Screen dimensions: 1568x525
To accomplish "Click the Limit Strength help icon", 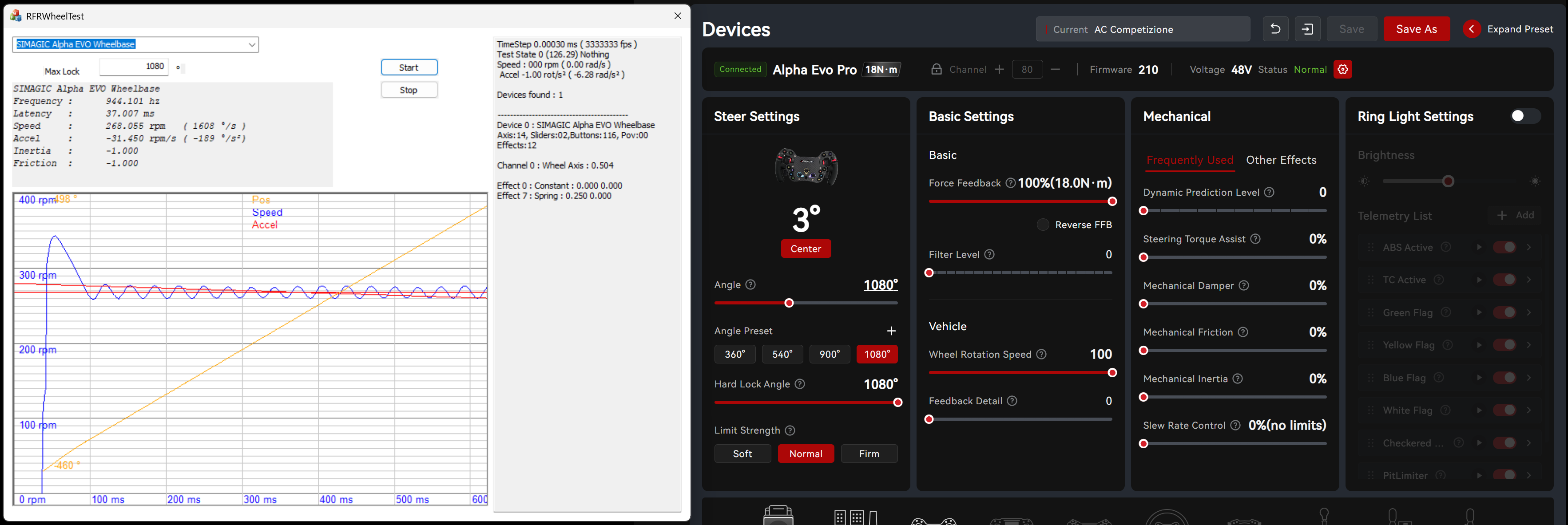I will [x=790, y=430].
